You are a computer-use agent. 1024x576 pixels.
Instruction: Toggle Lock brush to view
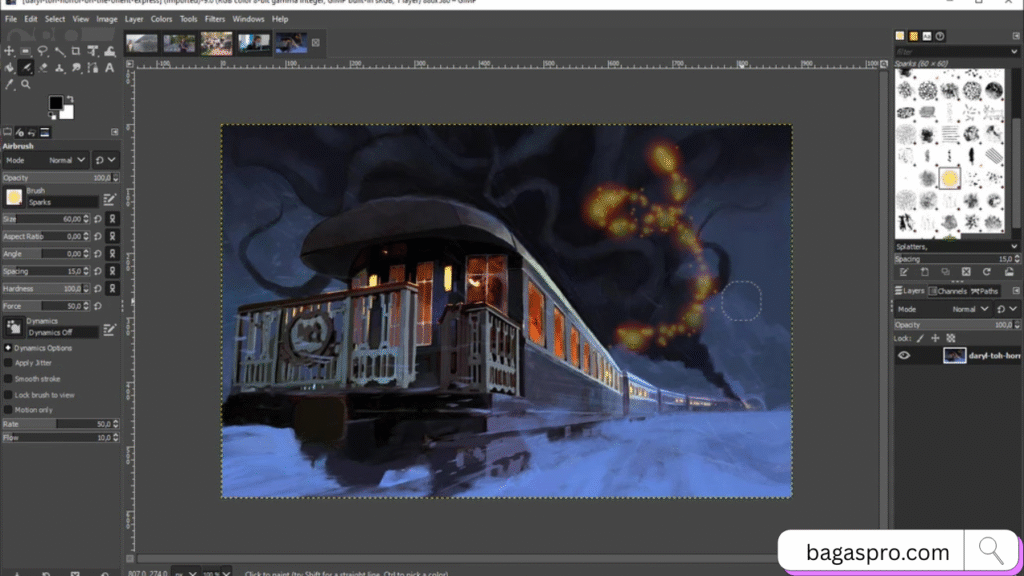(9, 395)
